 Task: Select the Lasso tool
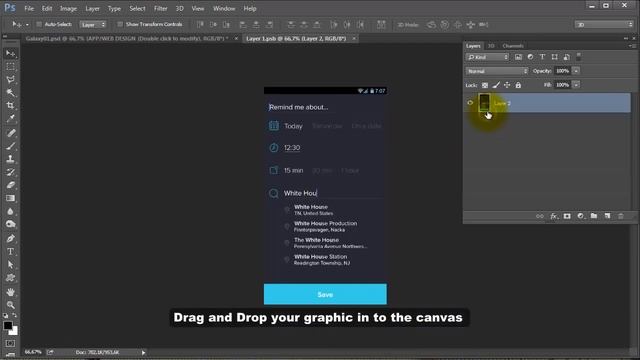point(11,80)
